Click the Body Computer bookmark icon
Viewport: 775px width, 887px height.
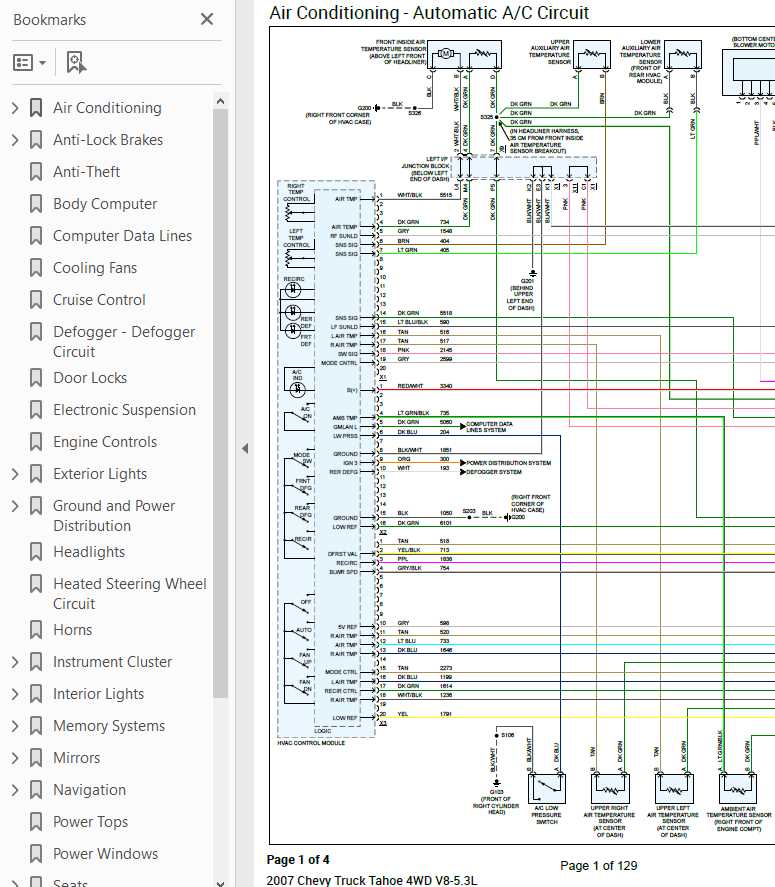point(36,204)
